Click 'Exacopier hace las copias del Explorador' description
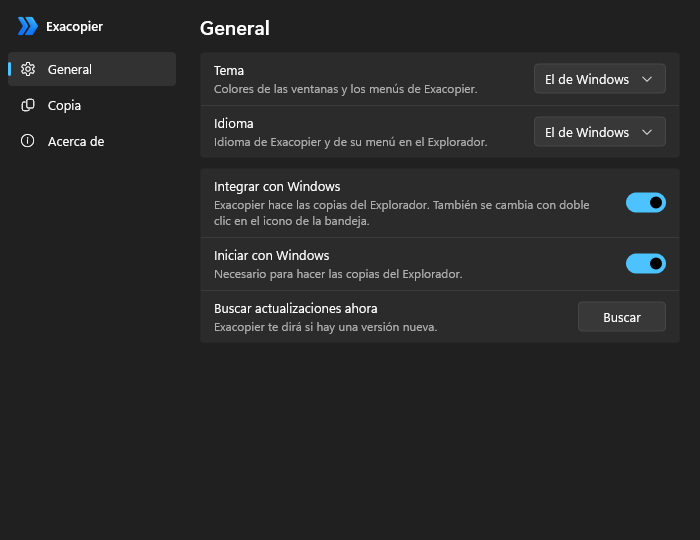The image size is (700, 540). click(402, 213)
